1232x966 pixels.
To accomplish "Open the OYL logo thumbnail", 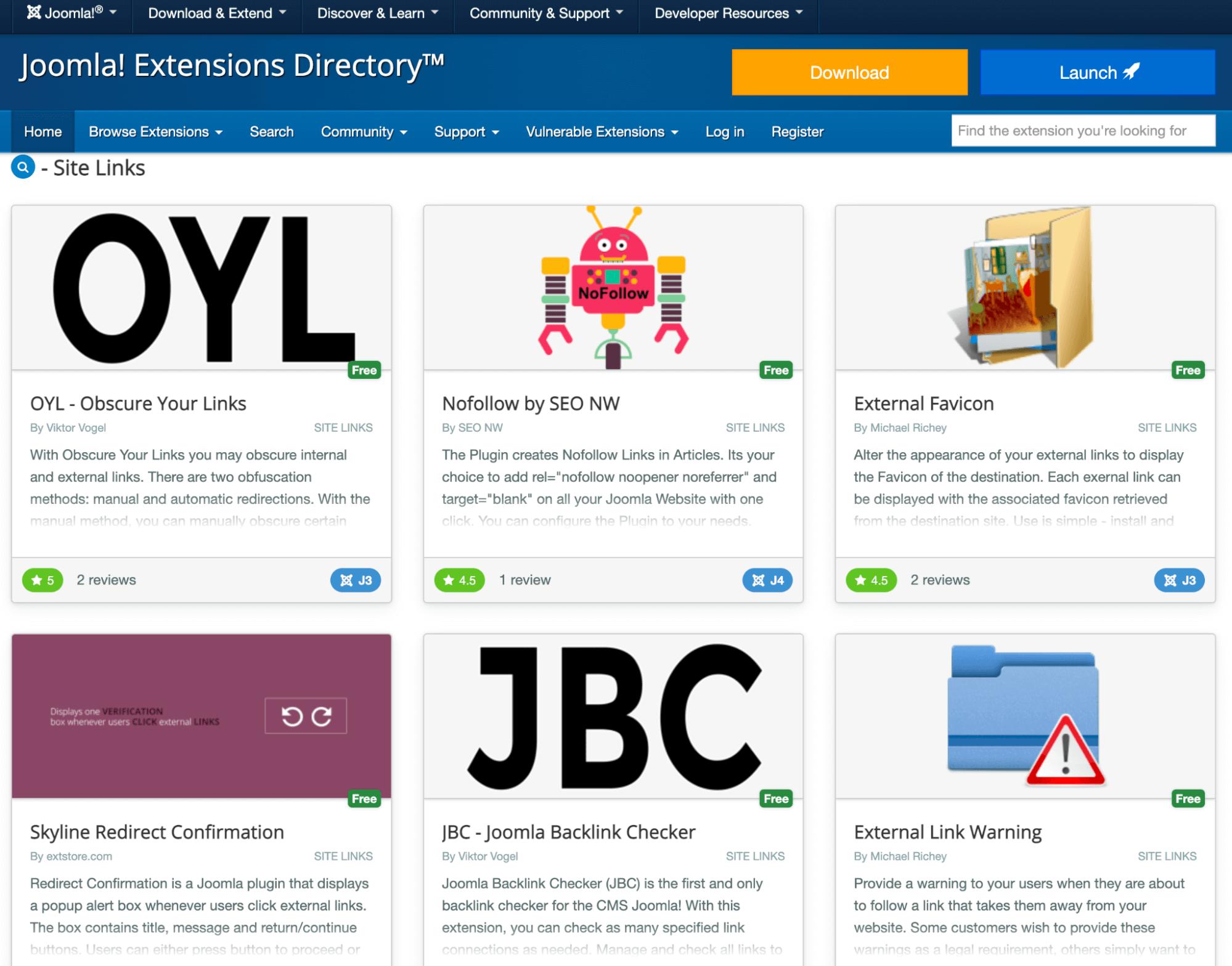I will point(202,288).
